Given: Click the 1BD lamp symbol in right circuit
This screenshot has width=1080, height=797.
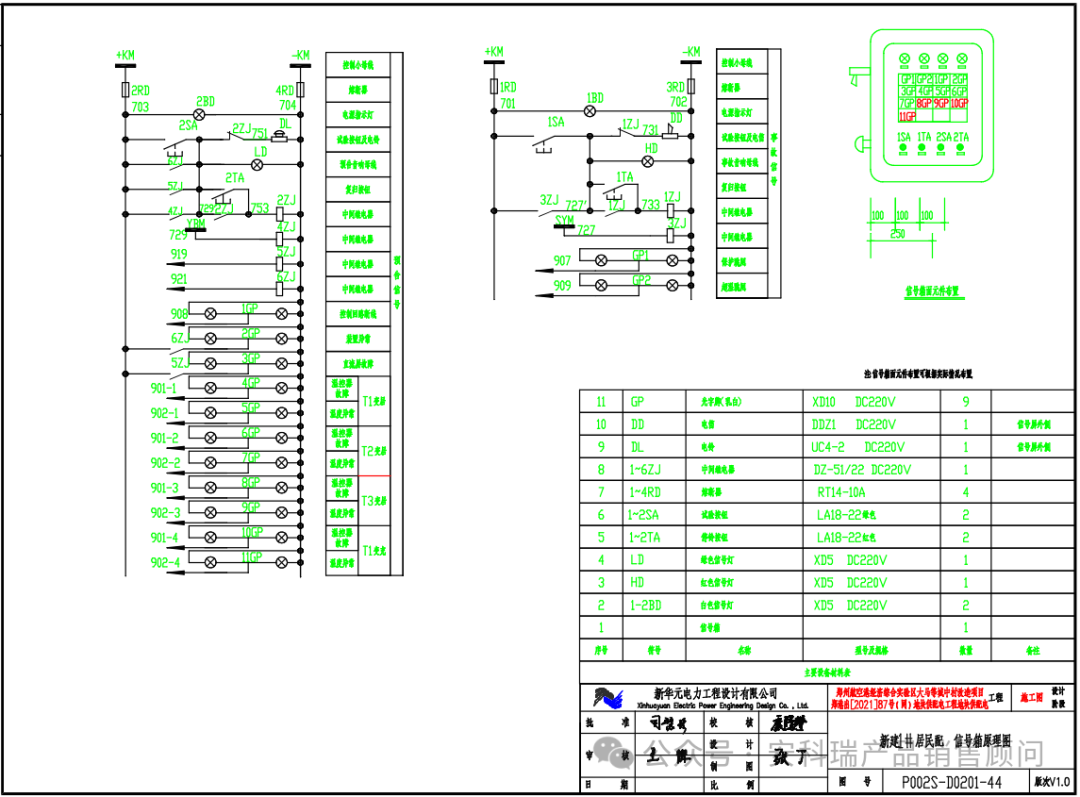Looking at the screenshot, I should (x=590, y=111).
